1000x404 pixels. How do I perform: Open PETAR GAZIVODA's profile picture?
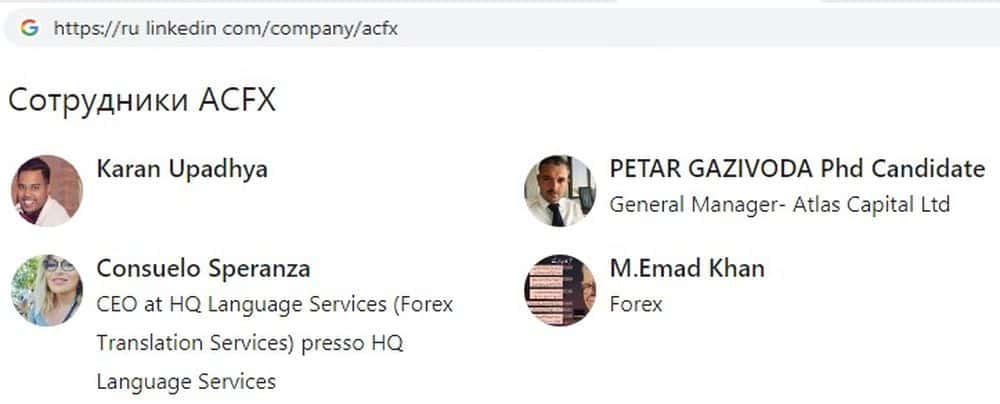click(x=560, y=190)
